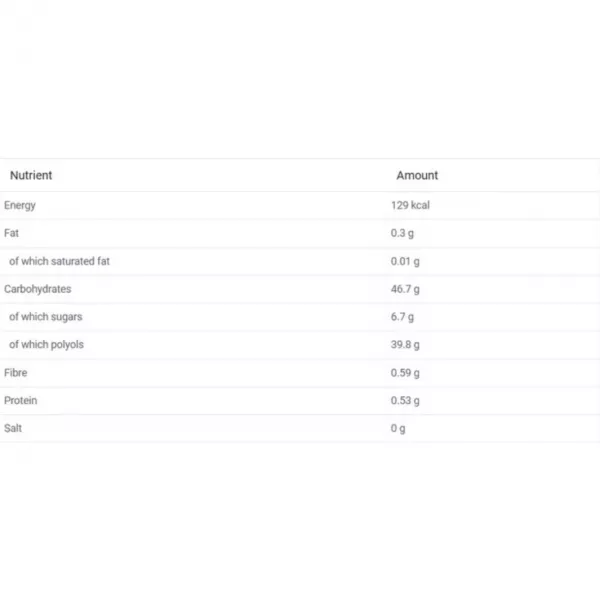Select the Protein row label
600x600 pixels.
click(x=21, y=401)
